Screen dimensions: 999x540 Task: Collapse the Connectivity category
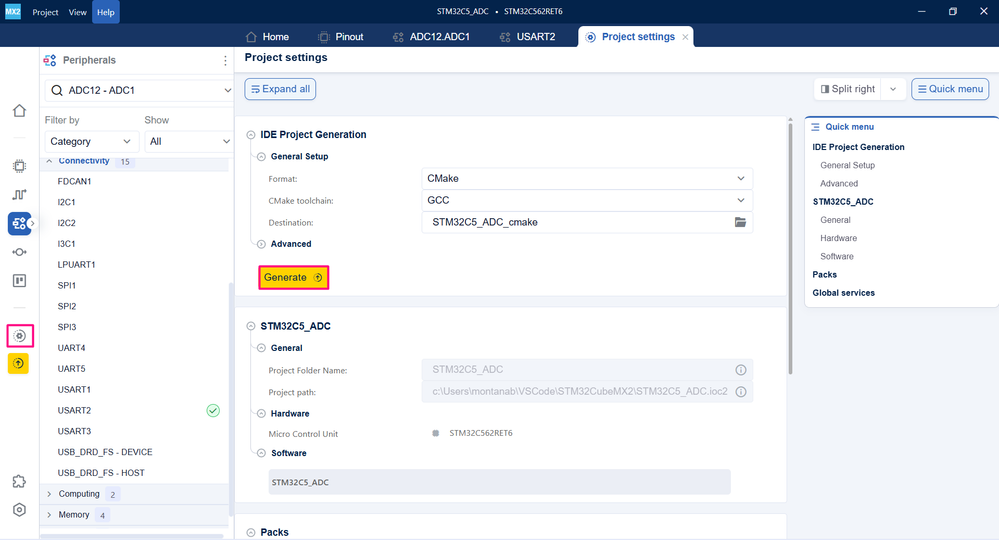tap(49, 161)
